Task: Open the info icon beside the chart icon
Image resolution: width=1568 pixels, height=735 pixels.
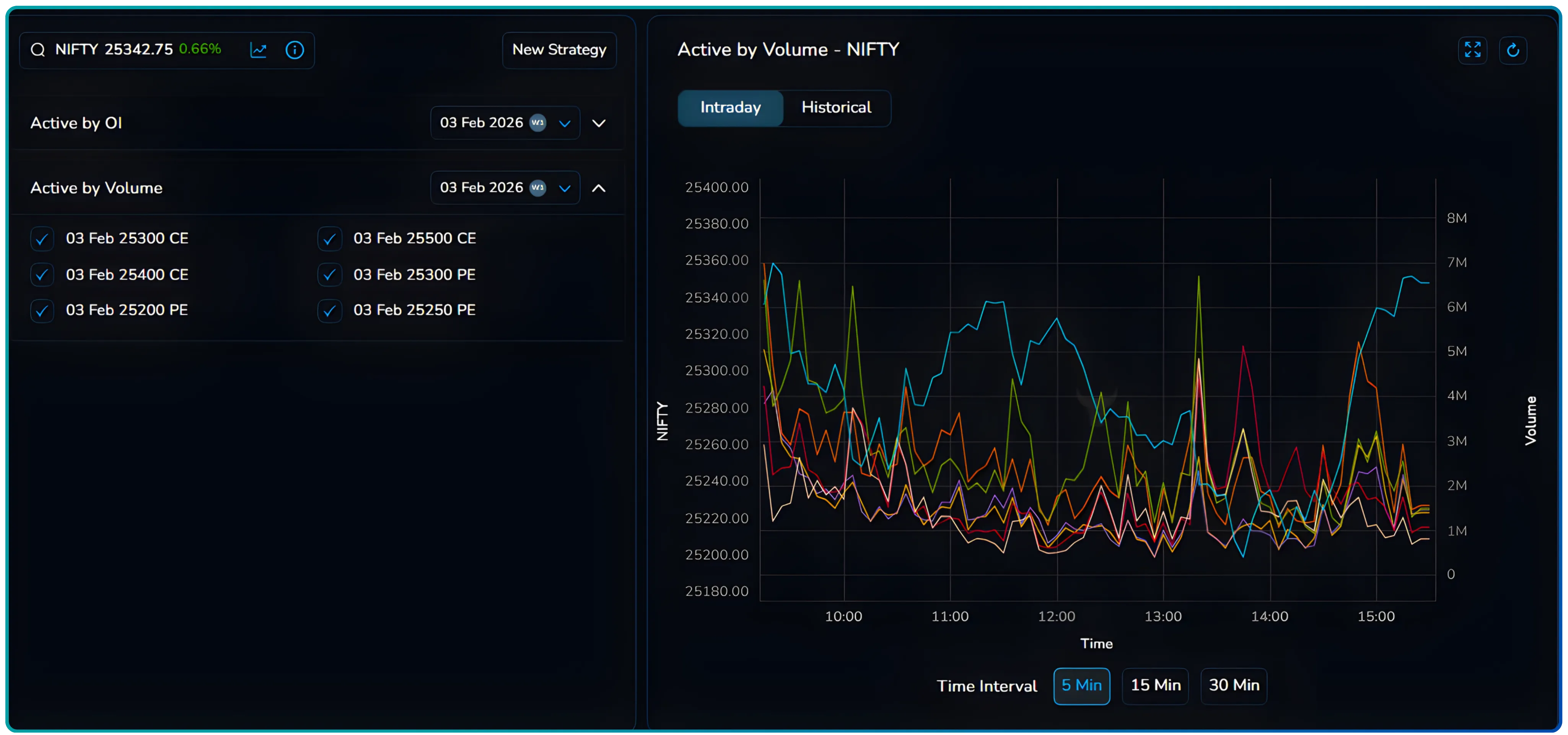Action: 295,50
